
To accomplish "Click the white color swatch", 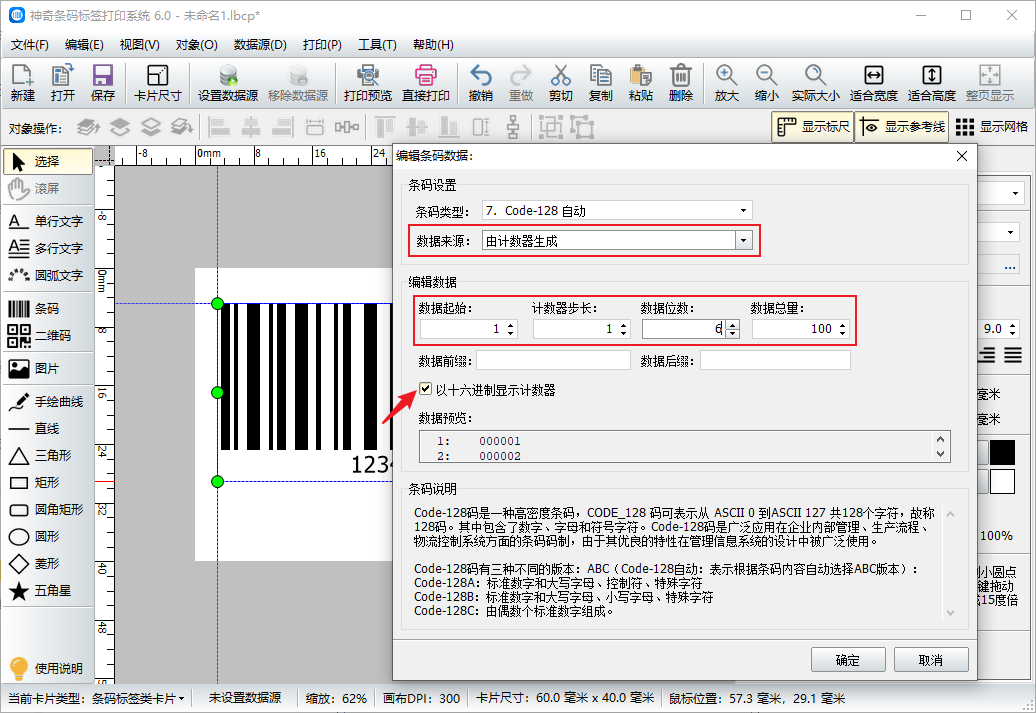I will pyautogui.click(x=1002, y=482).
